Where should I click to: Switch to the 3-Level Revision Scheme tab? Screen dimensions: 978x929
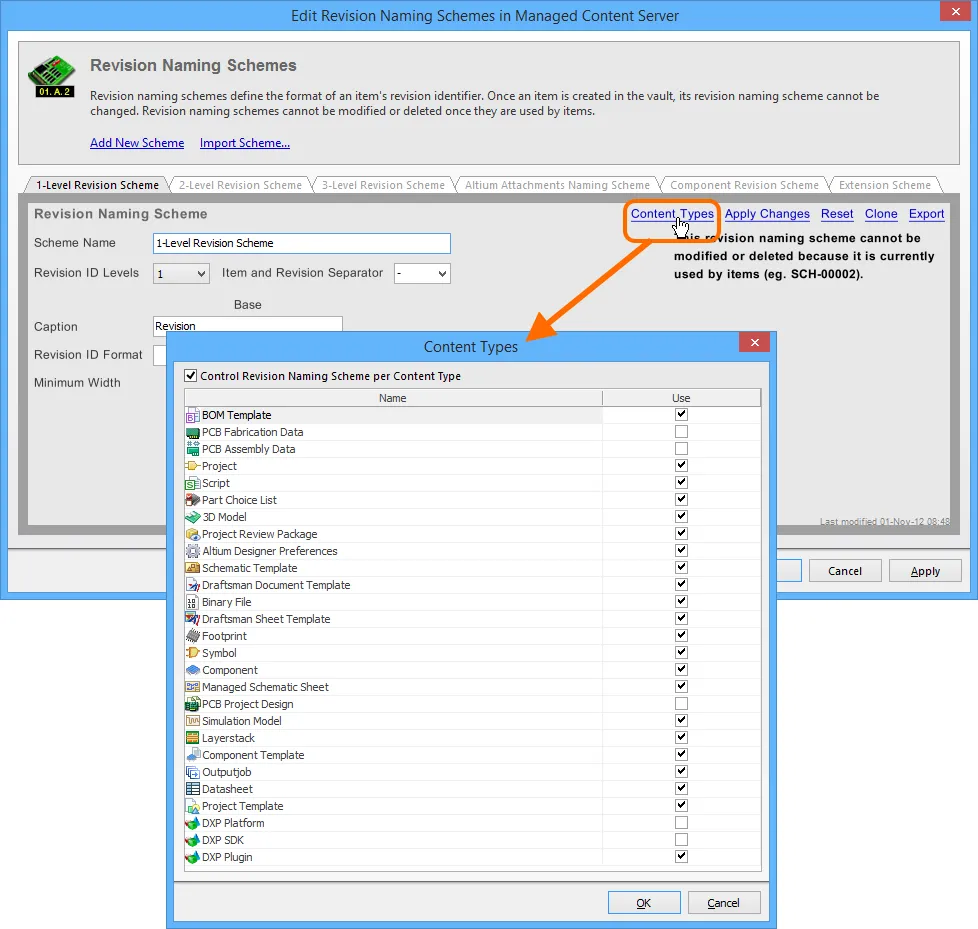[383, 185]
